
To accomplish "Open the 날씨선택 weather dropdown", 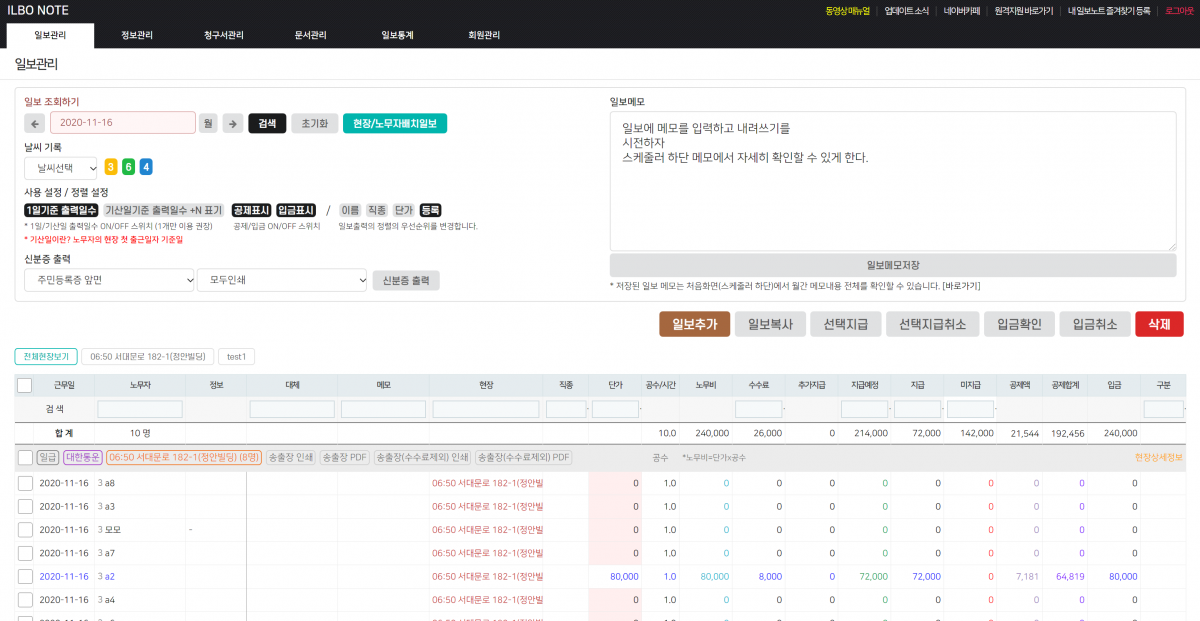I will coord(61,168).
